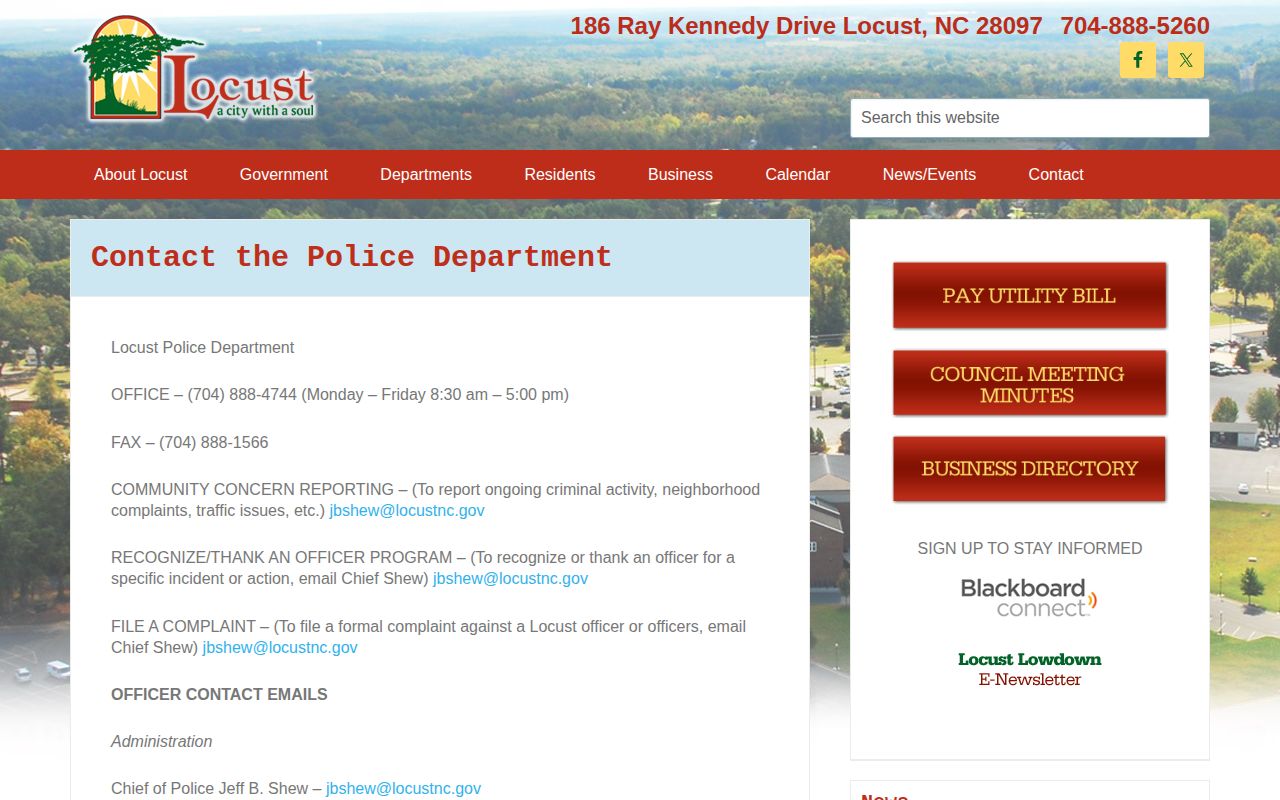Open the Facebook page icon

coord(1138,60)
